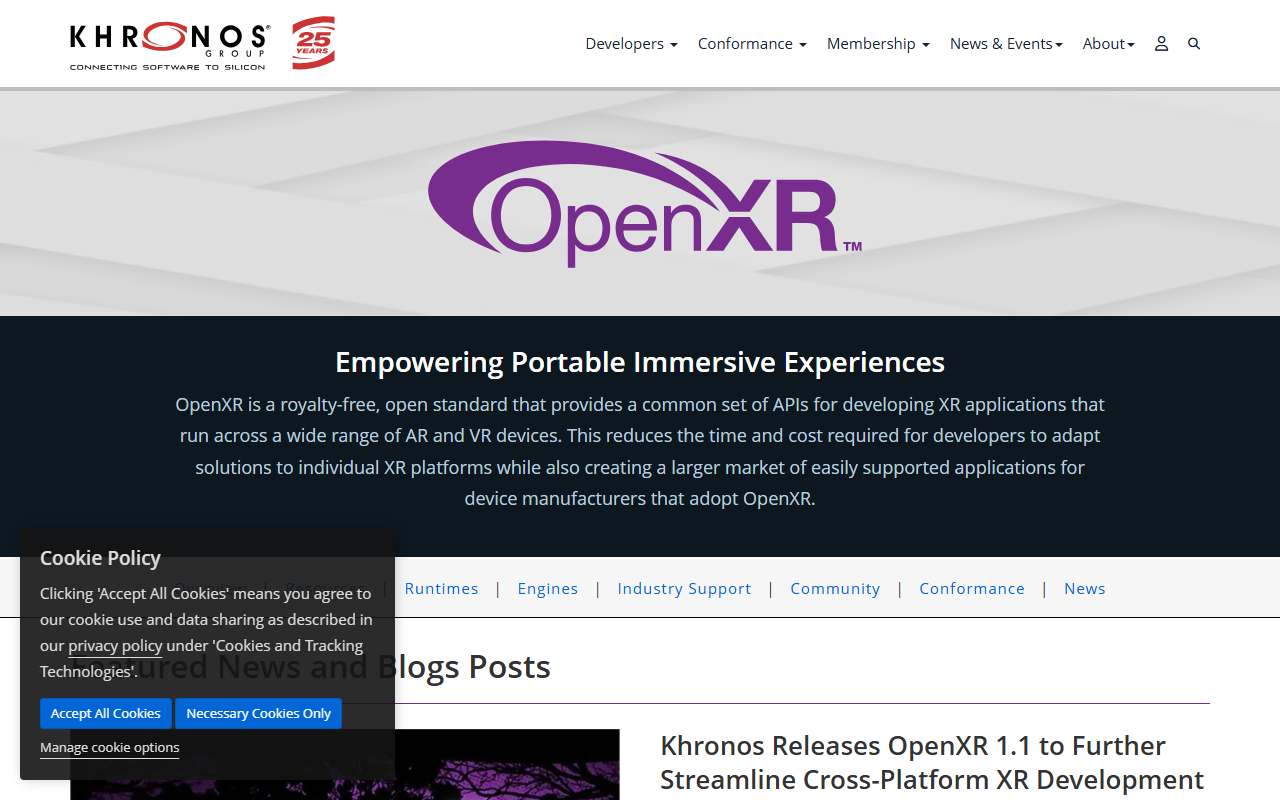Viewport: 1280px width, 800px height.
Task: Go to the Runtimes section tab
Action: point(441,589)
